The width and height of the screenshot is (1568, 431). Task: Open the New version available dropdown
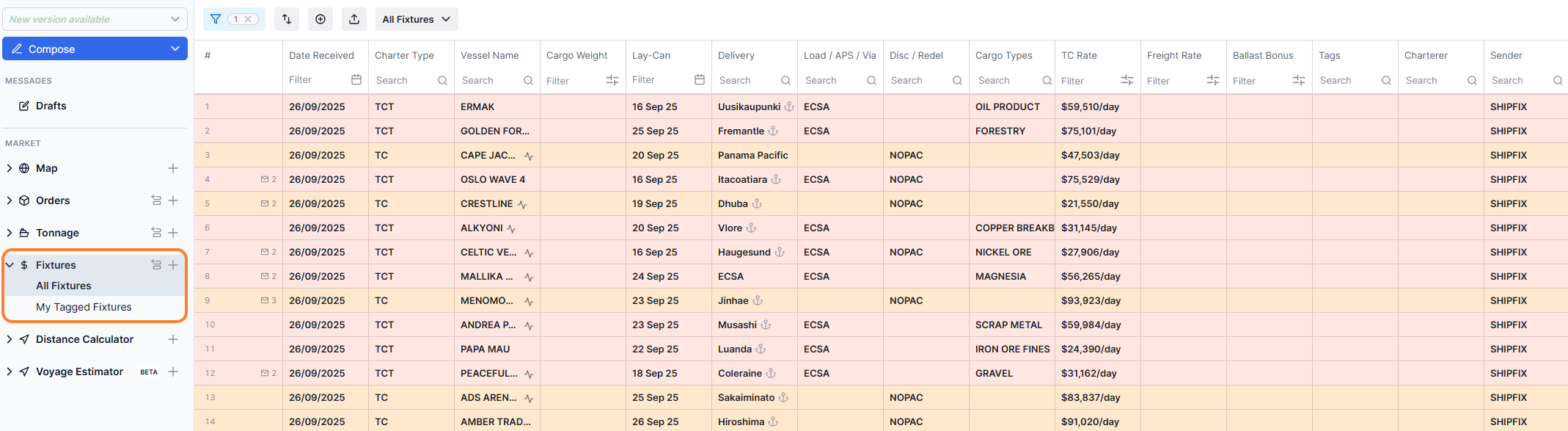coord(95,19)
